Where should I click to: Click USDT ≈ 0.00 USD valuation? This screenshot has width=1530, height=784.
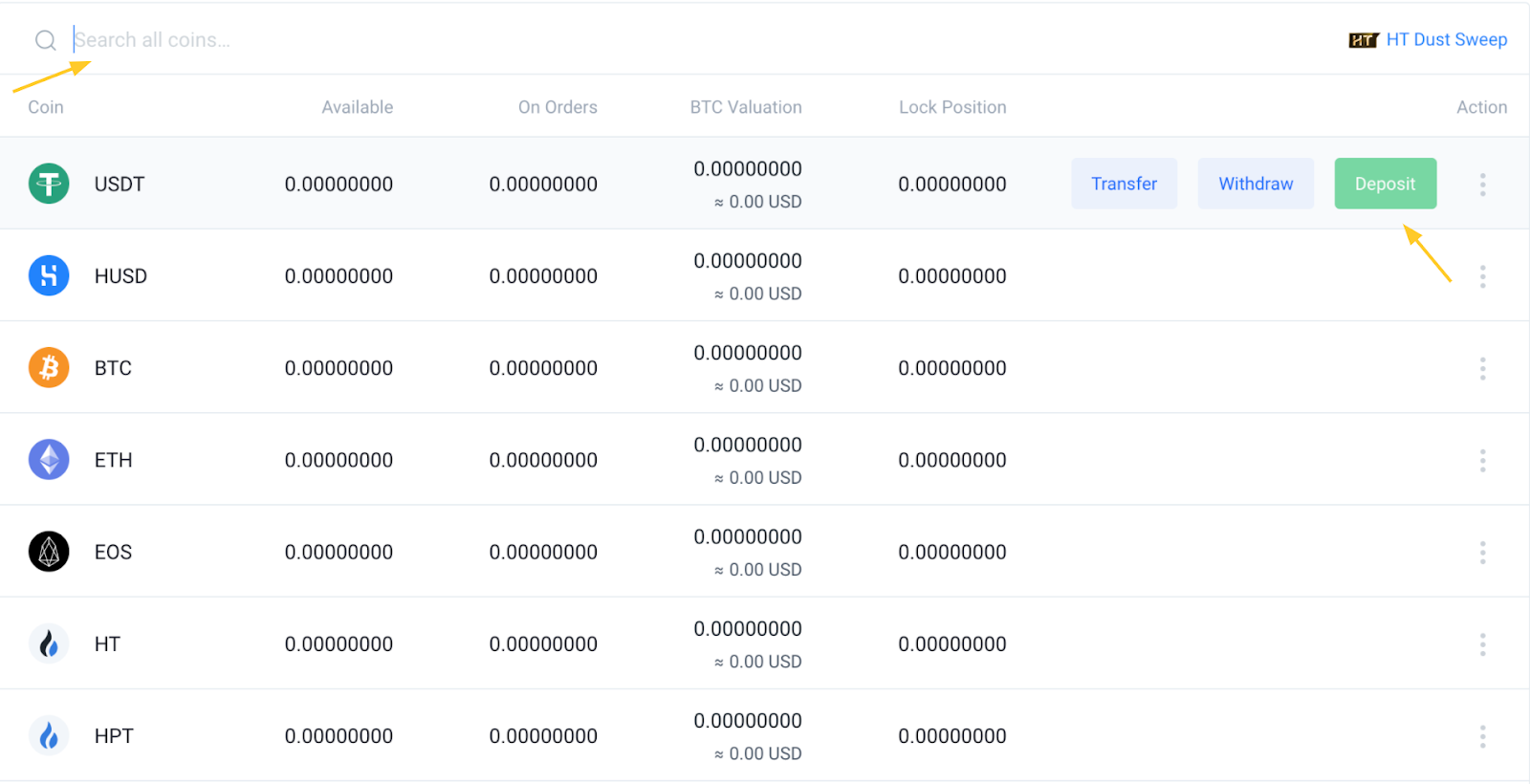758,202
